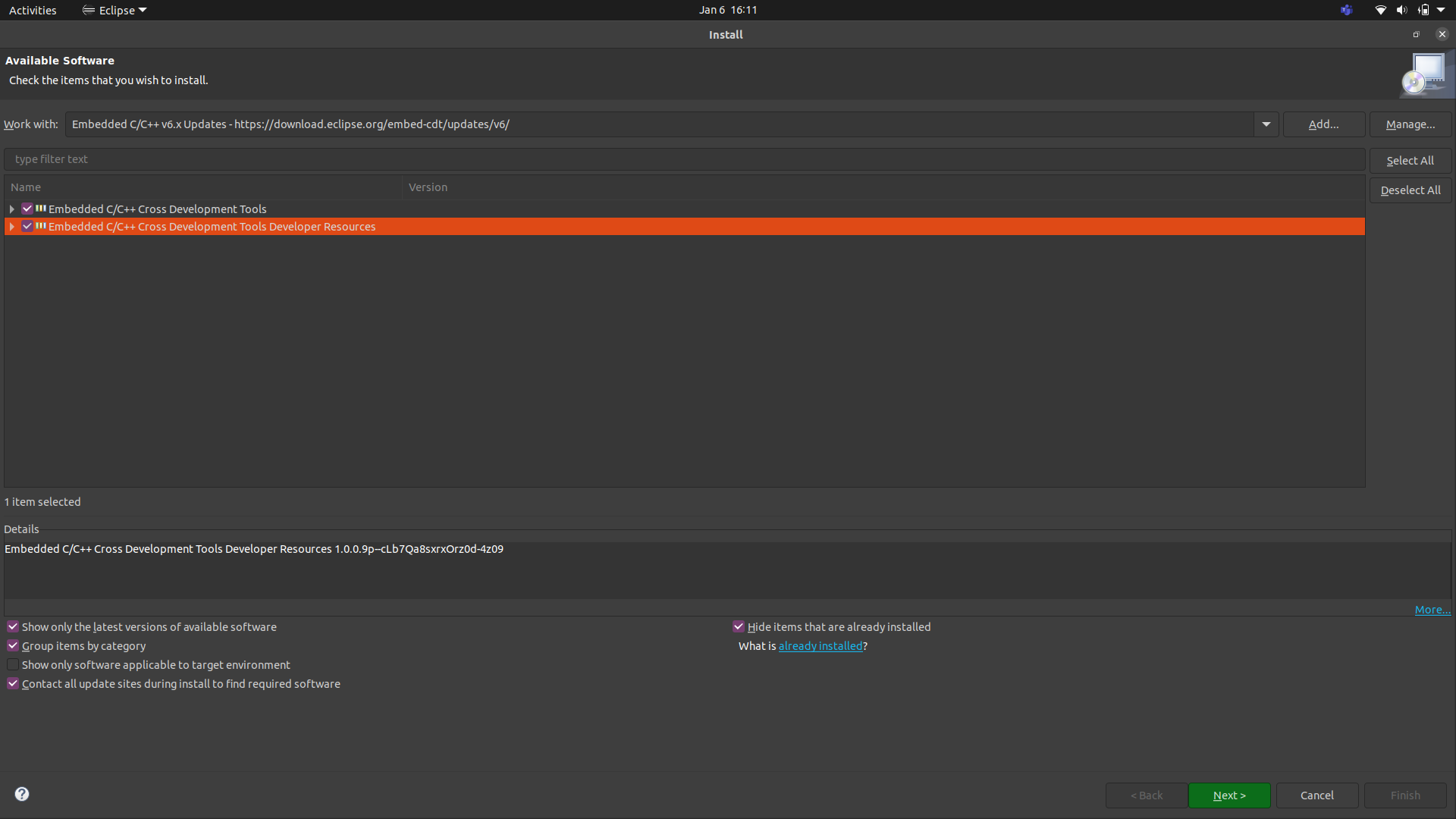Open the Eclipse application menu
Image resolution: width=1456 pixels, height=819 pixels.
pyautogui.click(x=115, y=10)
